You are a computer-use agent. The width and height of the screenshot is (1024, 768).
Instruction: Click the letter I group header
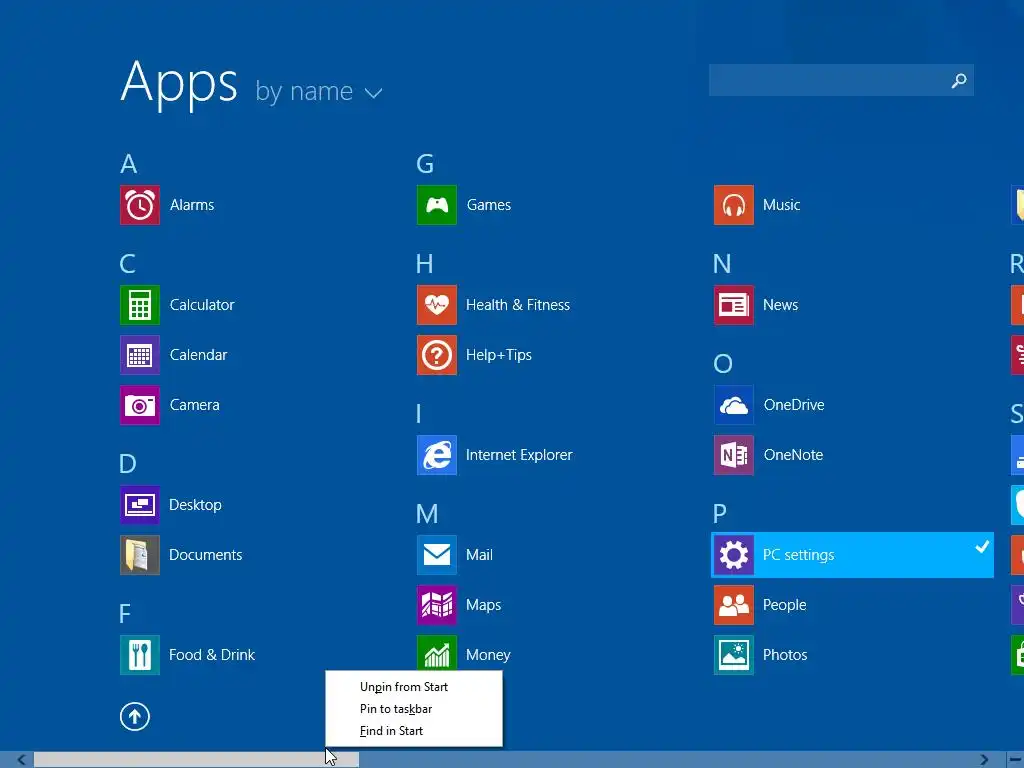[x=419, y=414]
